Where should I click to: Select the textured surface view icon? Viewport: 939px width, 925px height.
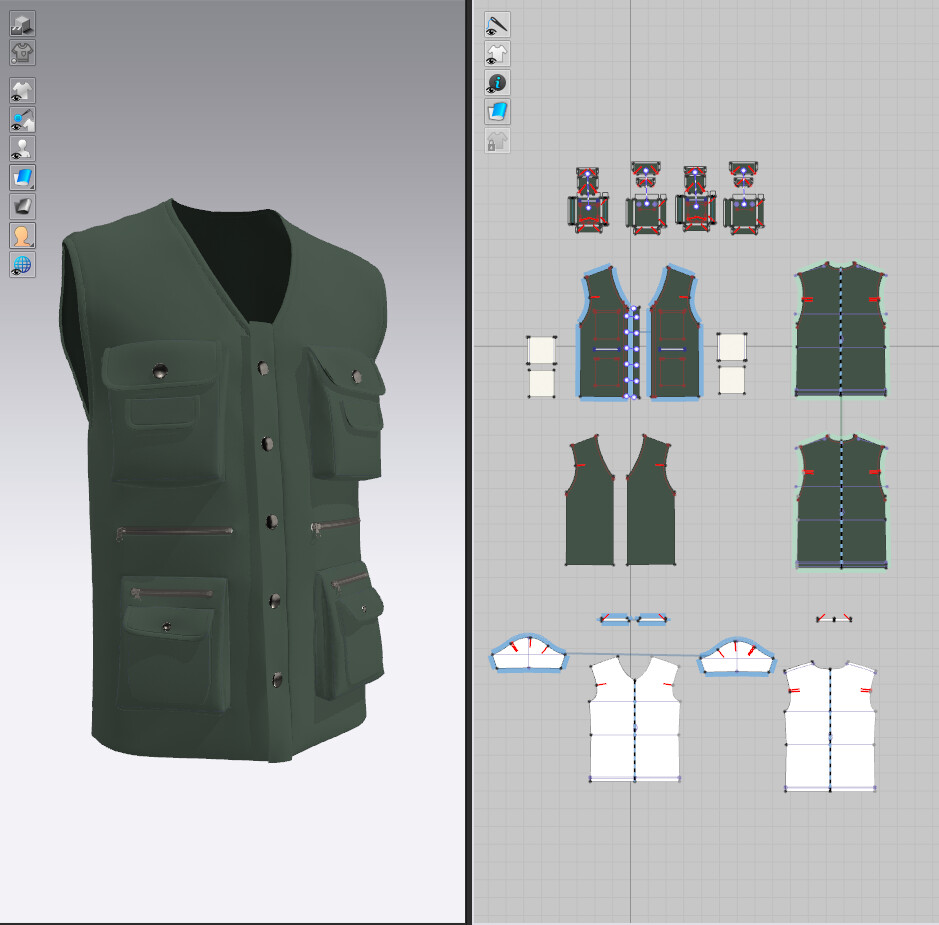(22, 22)
